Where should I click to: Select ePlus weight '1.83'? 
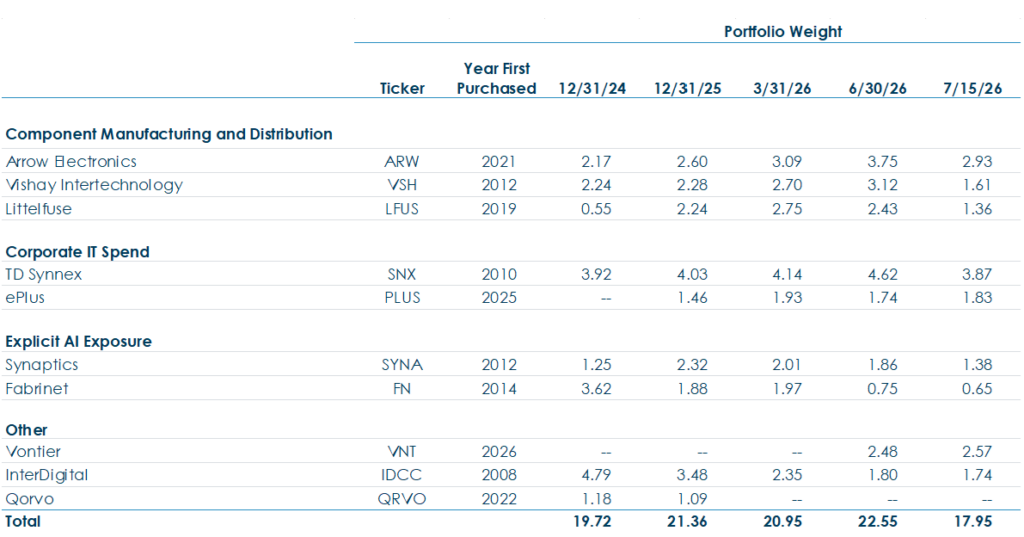[977, 298]
